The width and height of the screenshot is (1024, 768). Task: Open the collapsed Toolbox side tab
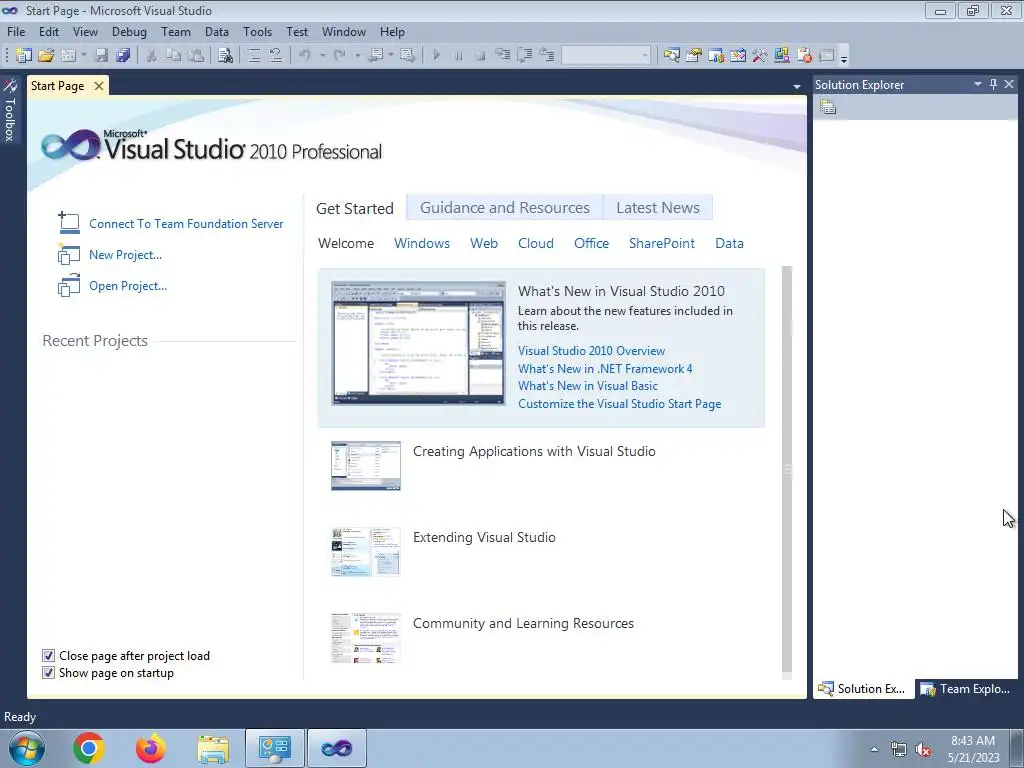point(10,110)
